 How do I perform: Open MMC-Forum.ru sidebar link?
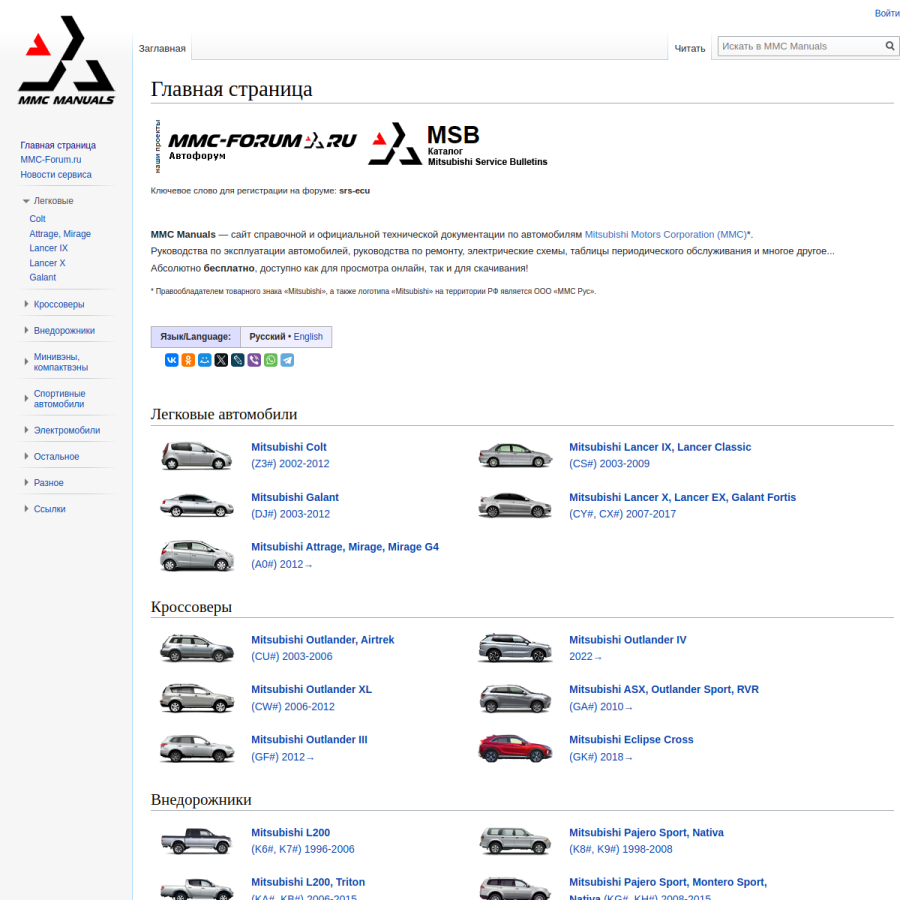tap(51, 160)
